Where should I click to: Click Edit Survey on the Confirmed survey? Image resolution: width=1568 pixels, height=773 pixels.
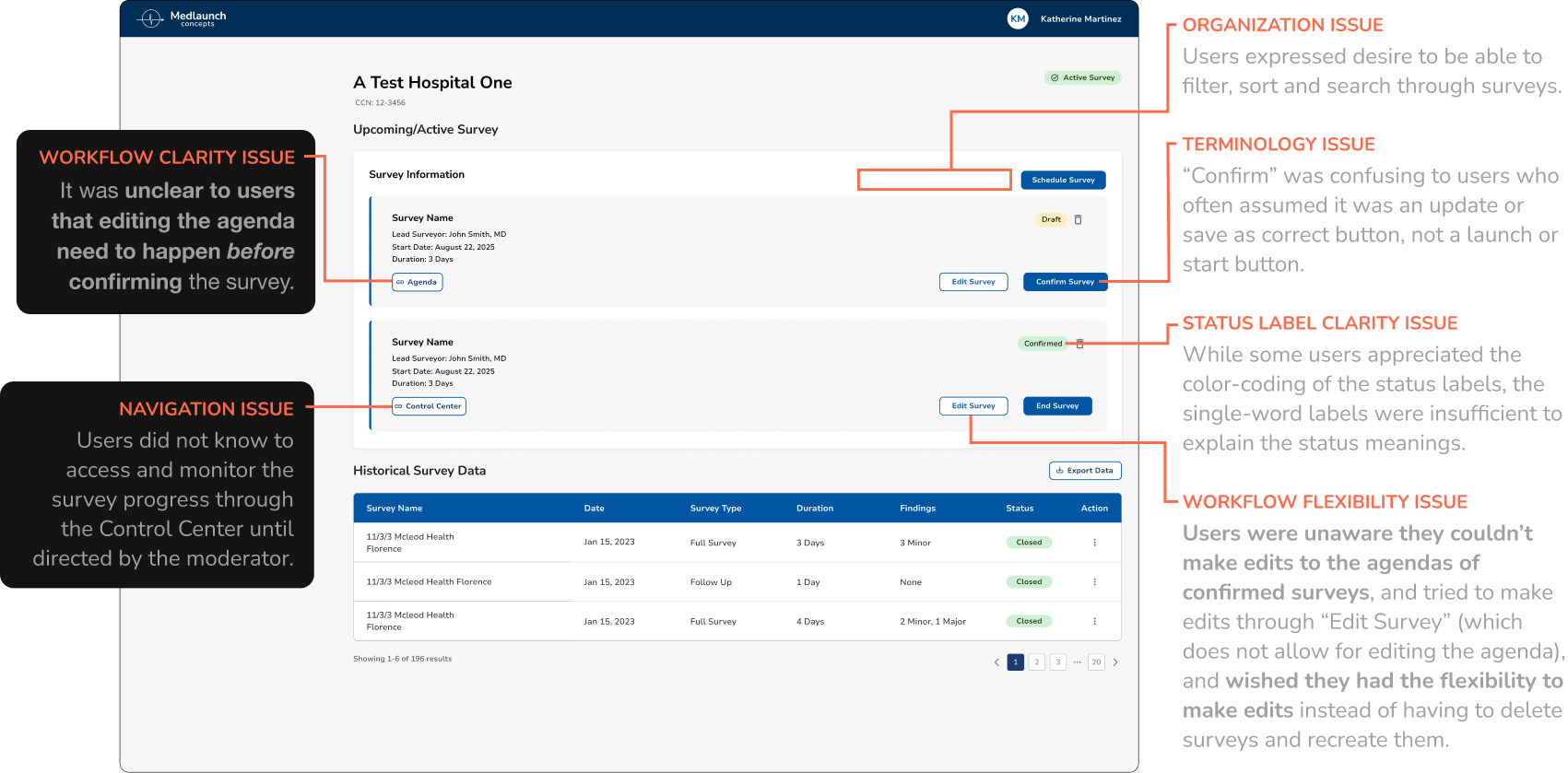pos(973,406)
